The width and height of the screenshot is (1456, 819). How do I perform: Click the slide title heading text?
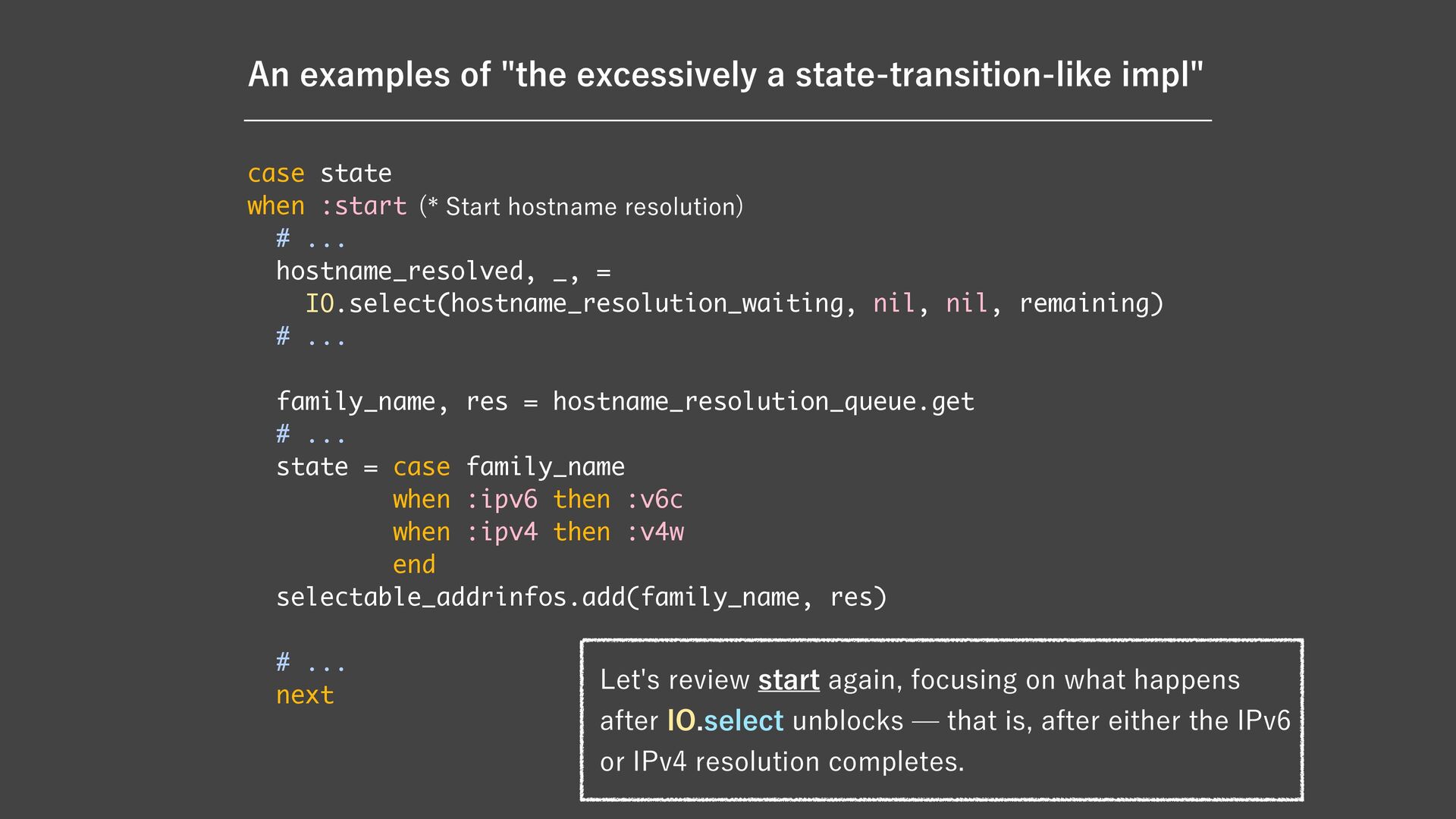point(726,75)
